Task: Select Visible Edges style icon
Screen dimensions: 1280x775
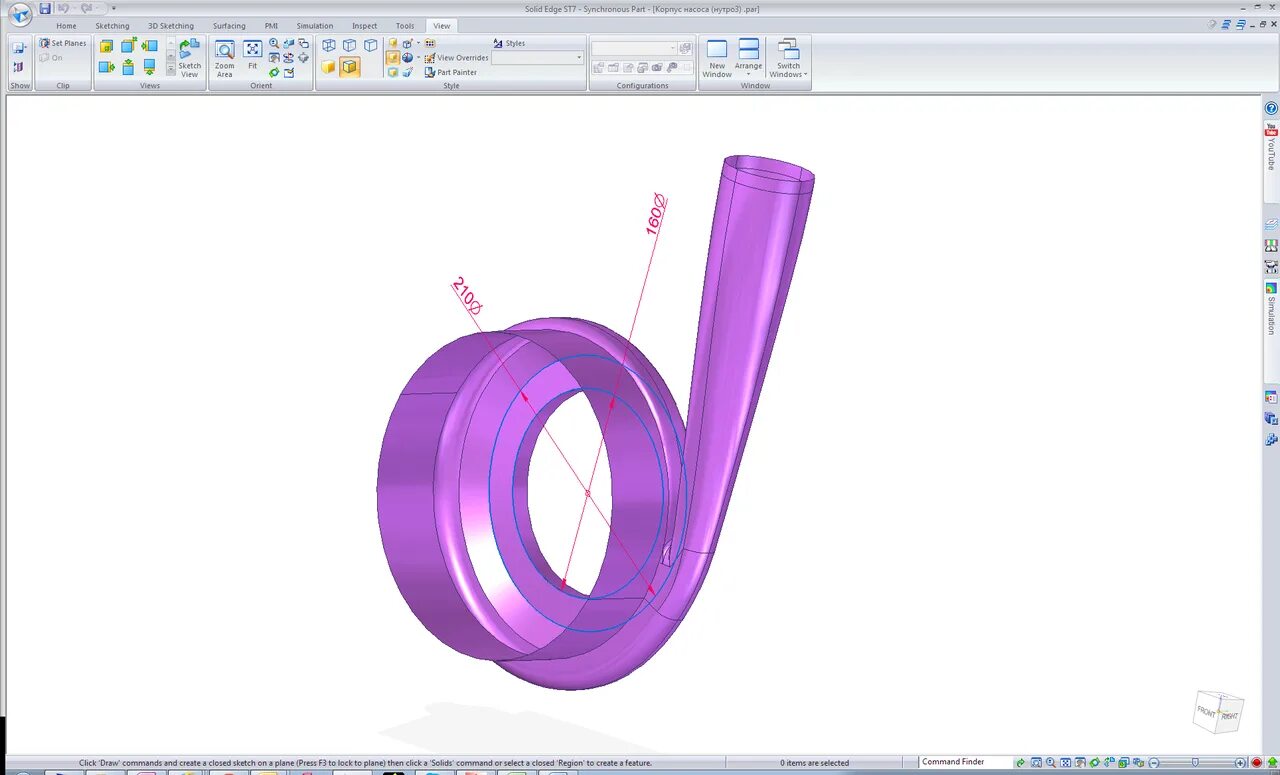Action: click(x=371, y=45)
